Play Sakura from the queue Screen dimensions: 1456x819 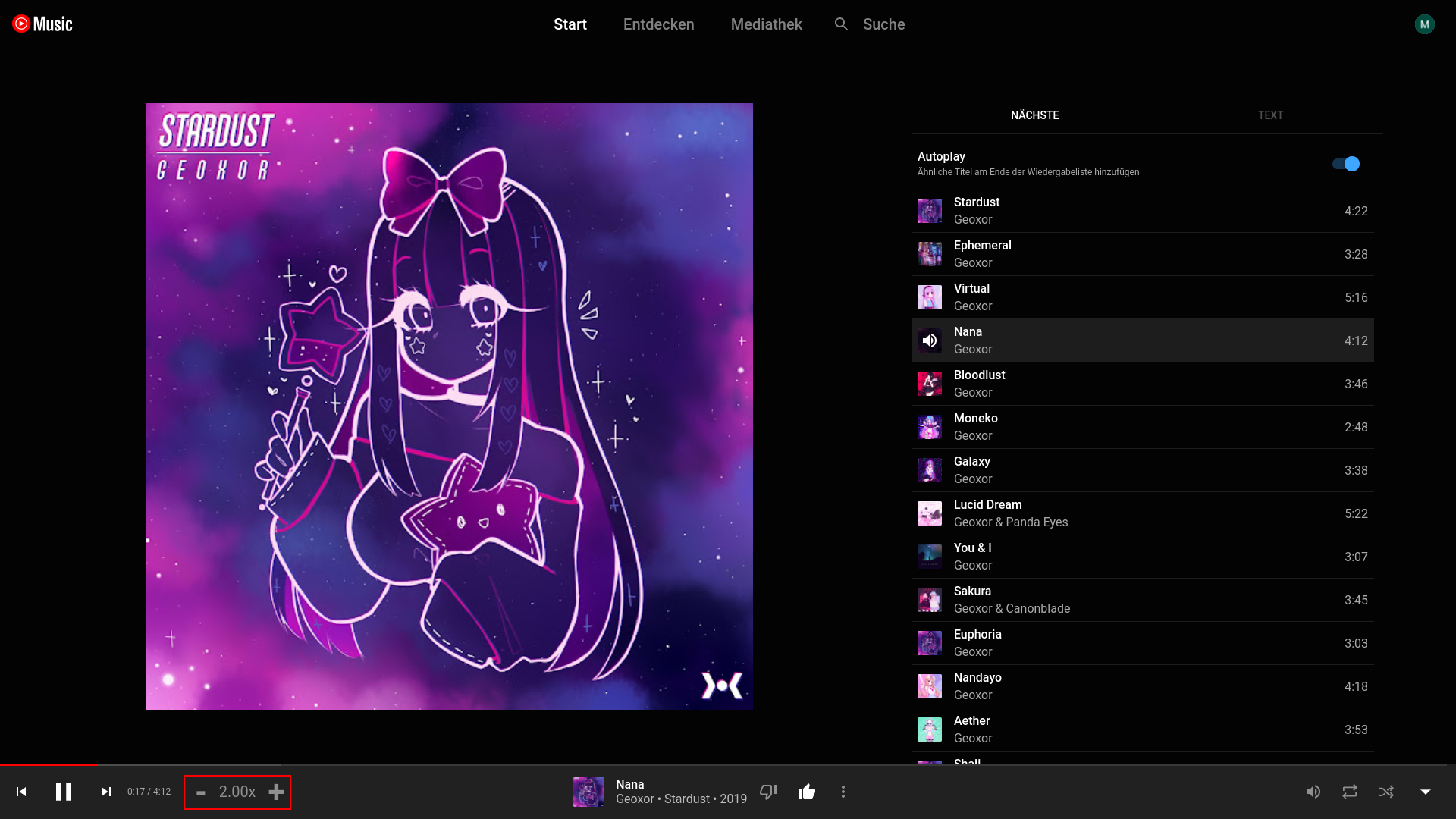(x=1142, y=600)
